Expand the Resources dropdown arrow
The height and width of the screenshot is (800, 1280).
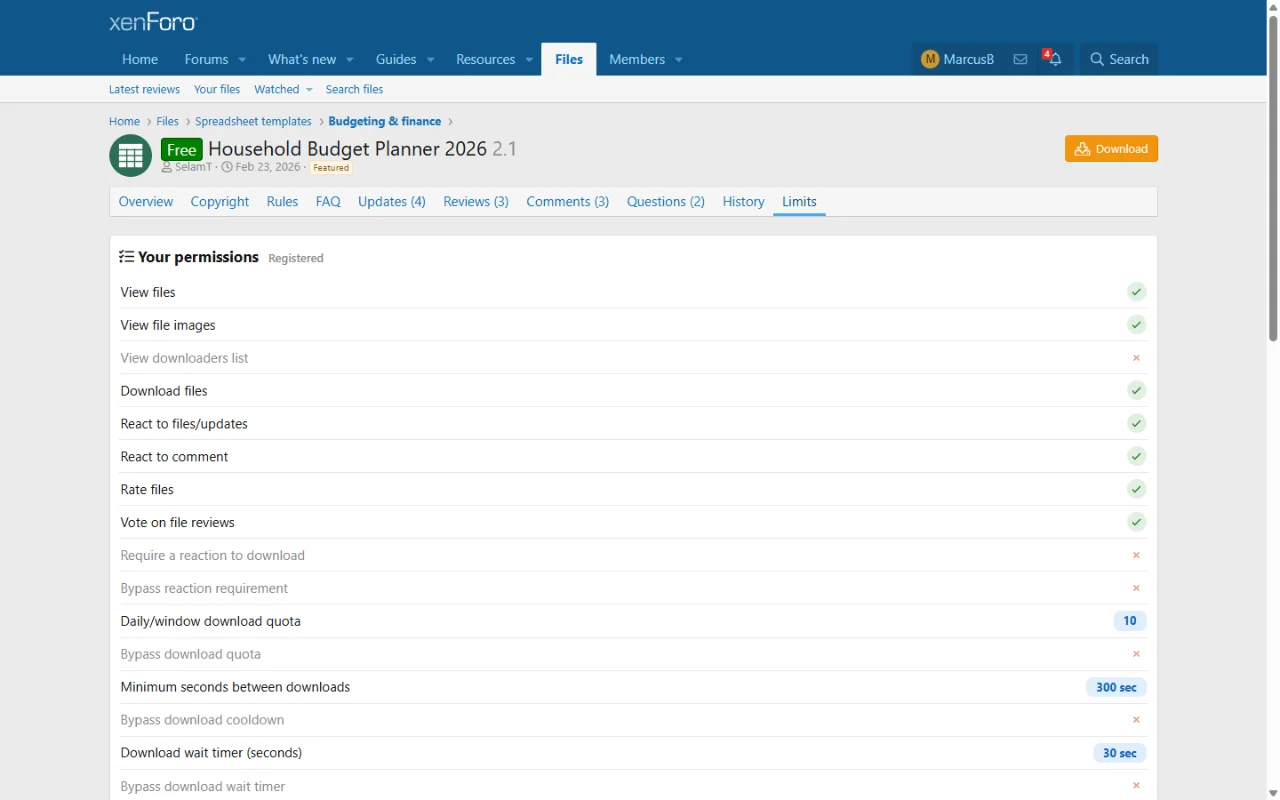tap(530, 60)
